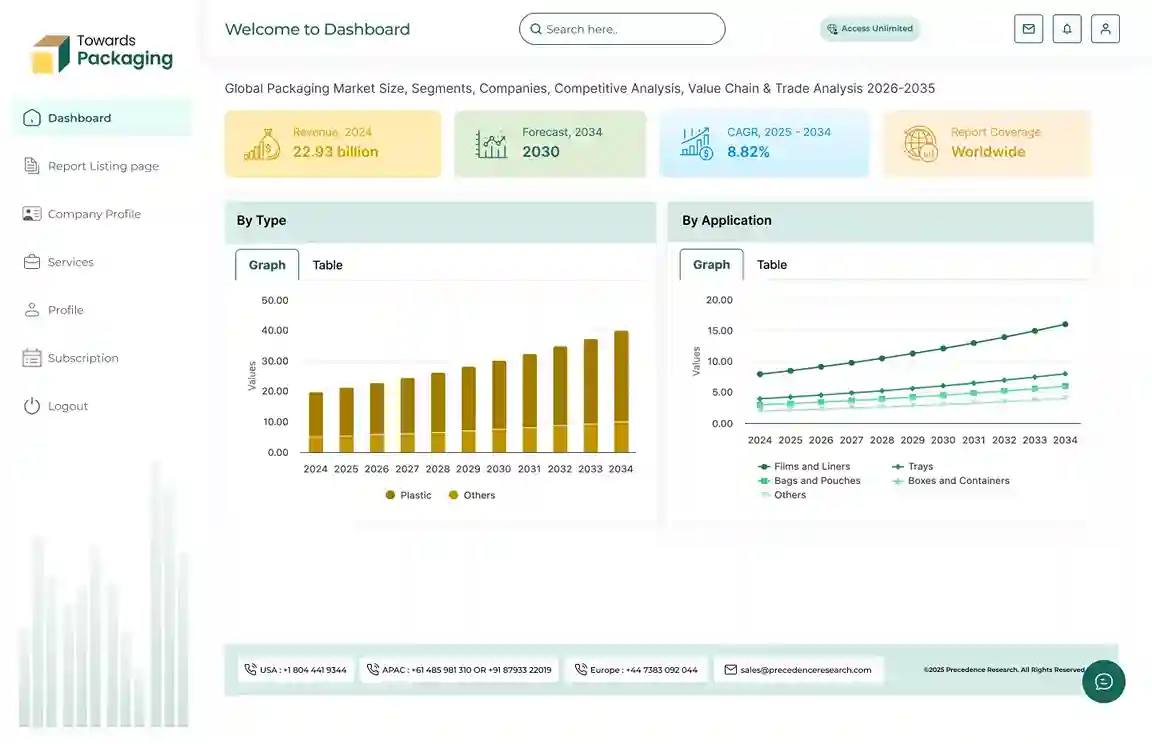
Task: Select the Graph tab under By Application
Action: [x=711, y=265]
